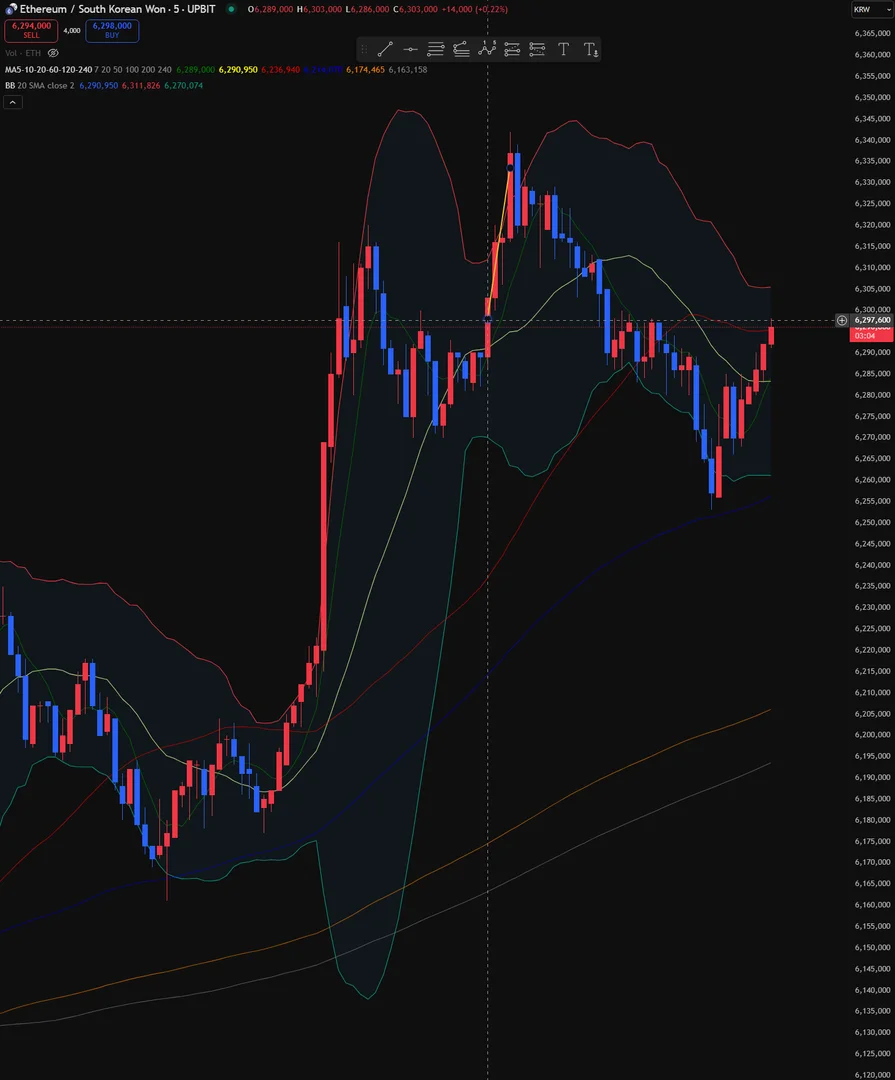The image size is (895, 1080).
Task: Select the Long Position drawing tool
Action: 512,50
